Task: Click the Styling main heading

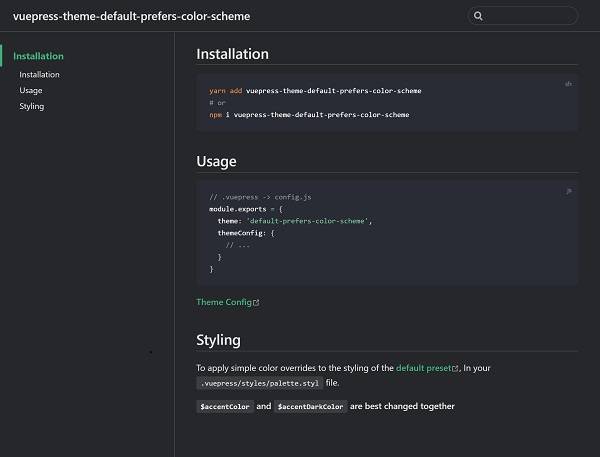Action: (x=218, y=340)
